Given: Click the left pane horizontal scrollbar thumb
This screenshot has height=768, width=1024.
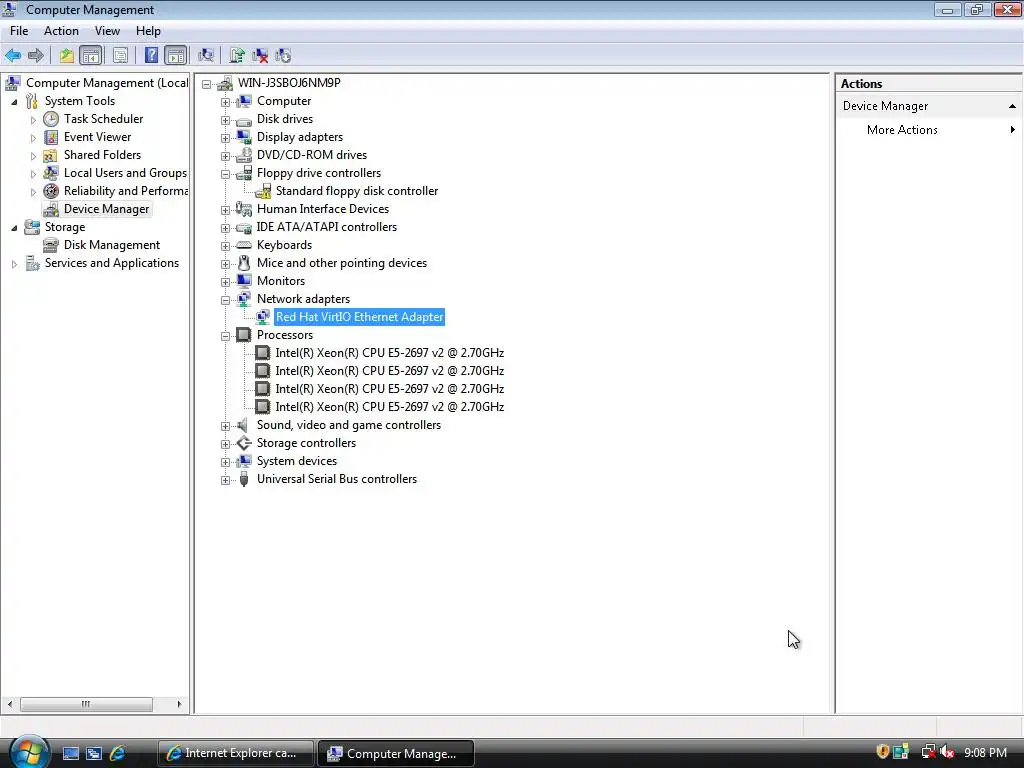Looking at the screenshot, I should pos(86,704).
